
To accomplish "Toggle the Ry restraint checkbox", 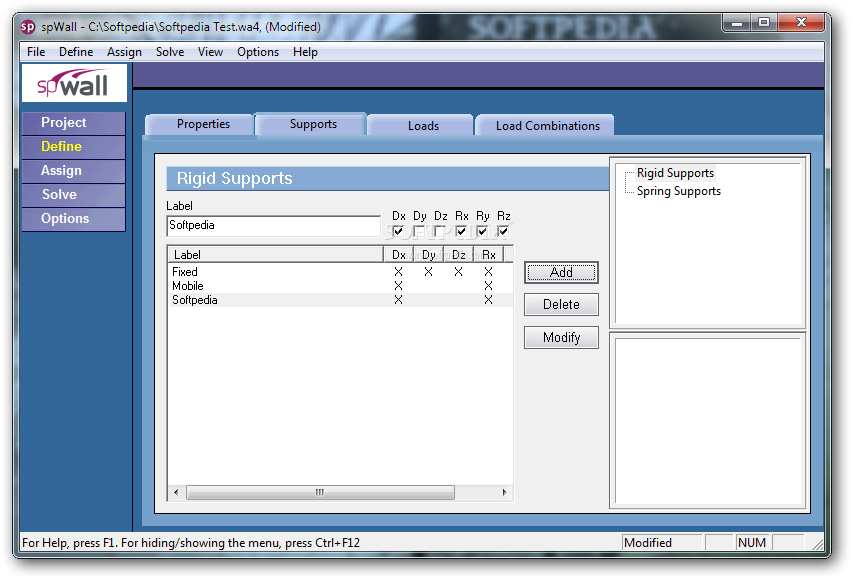I will point(482,231).
